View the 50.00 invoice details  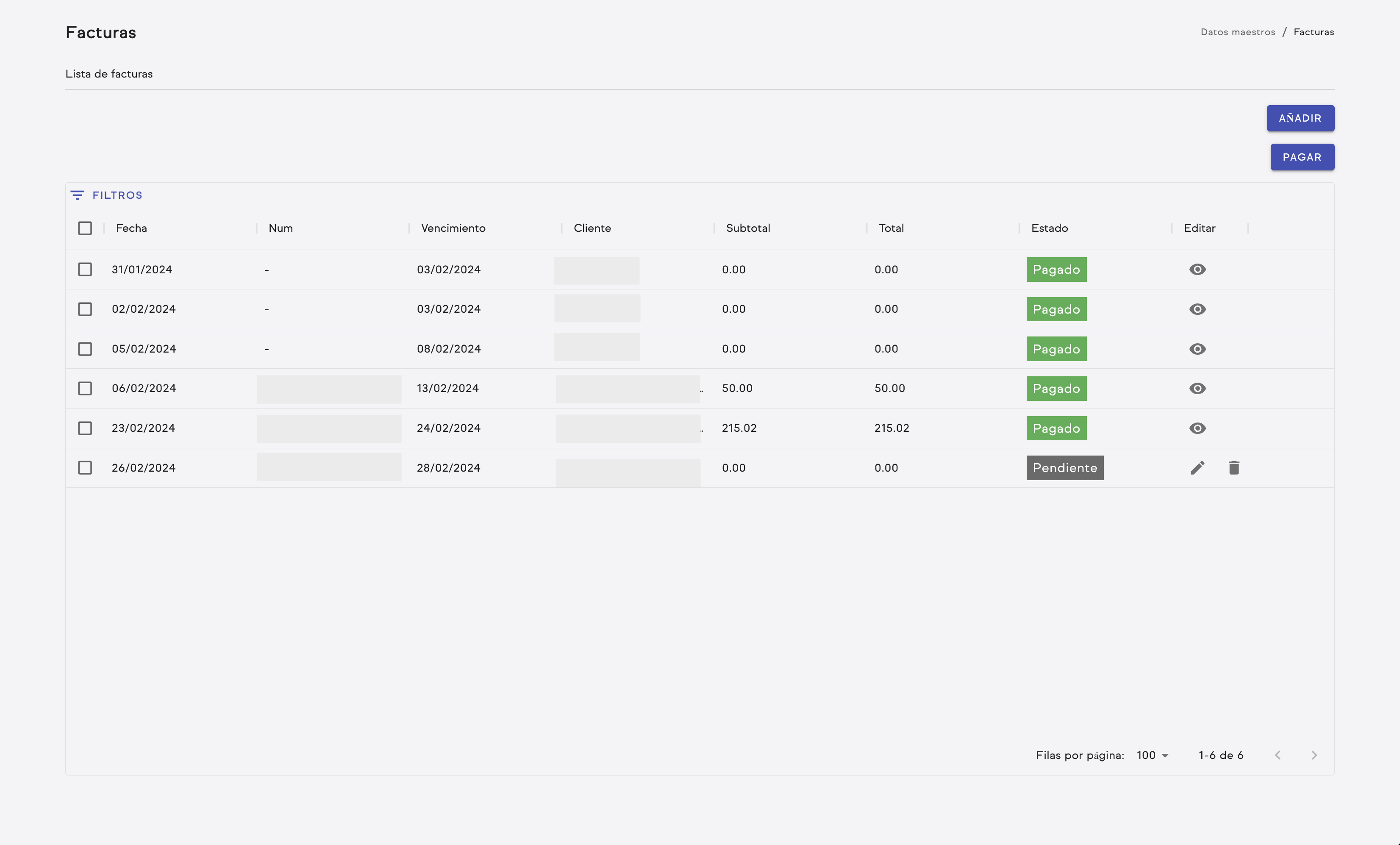click(x=1197, y=388)
